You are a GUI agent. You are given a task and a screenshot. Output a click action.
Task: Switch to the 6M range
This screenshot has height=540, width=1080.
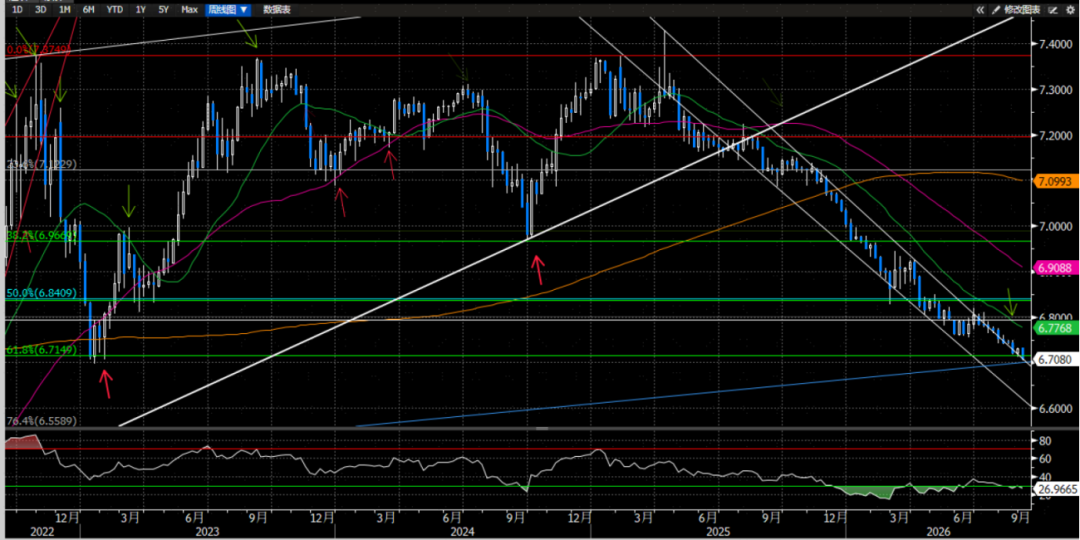tap(88, 10)
